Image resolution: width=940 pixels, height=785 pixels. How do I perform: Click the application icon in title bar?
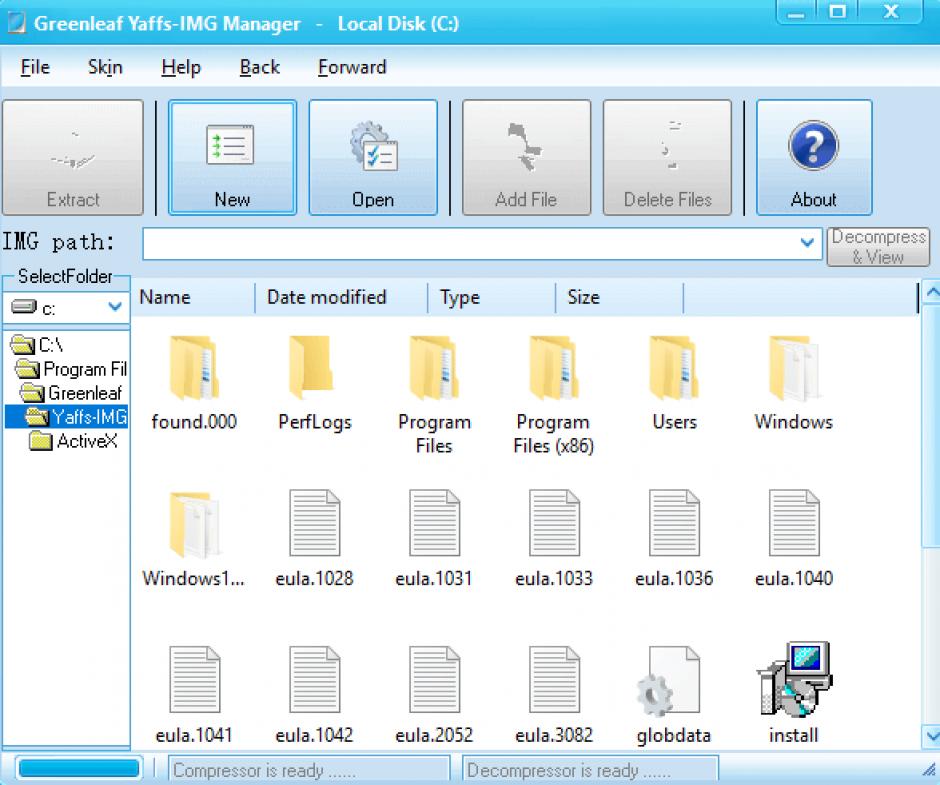(x=16, y=23)
